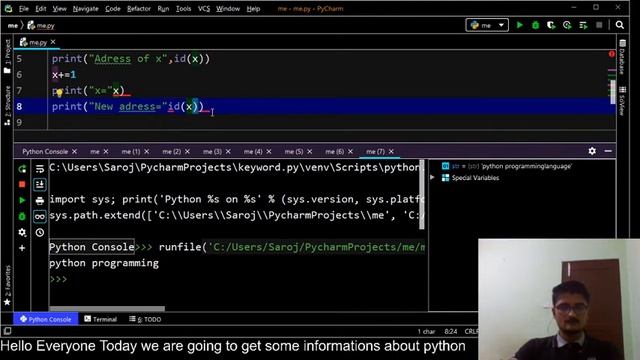This screenshot has width=640, height=360.
Task: Click the 'me' breadcrumb in navigation bar
Action: point(13,25)
